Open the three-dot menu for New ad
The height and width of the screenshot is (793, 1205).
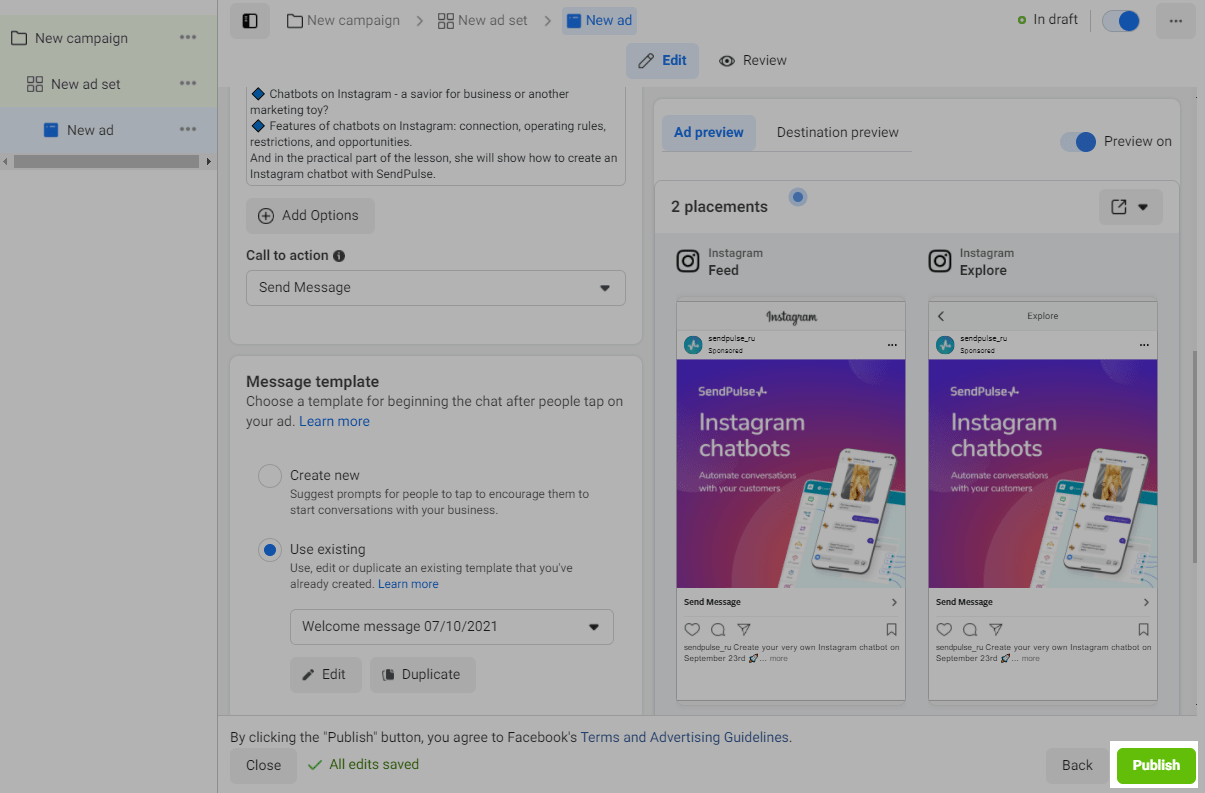click(188, 130)
